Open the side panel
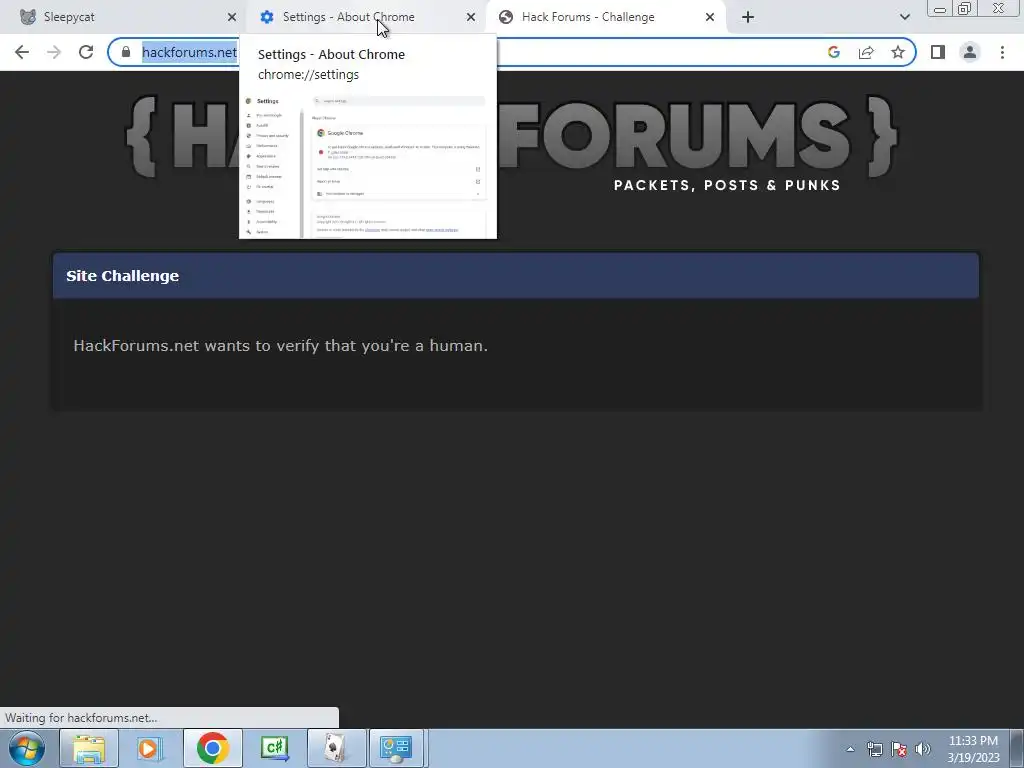1024x768 pixels. click(x=938, y=52)
